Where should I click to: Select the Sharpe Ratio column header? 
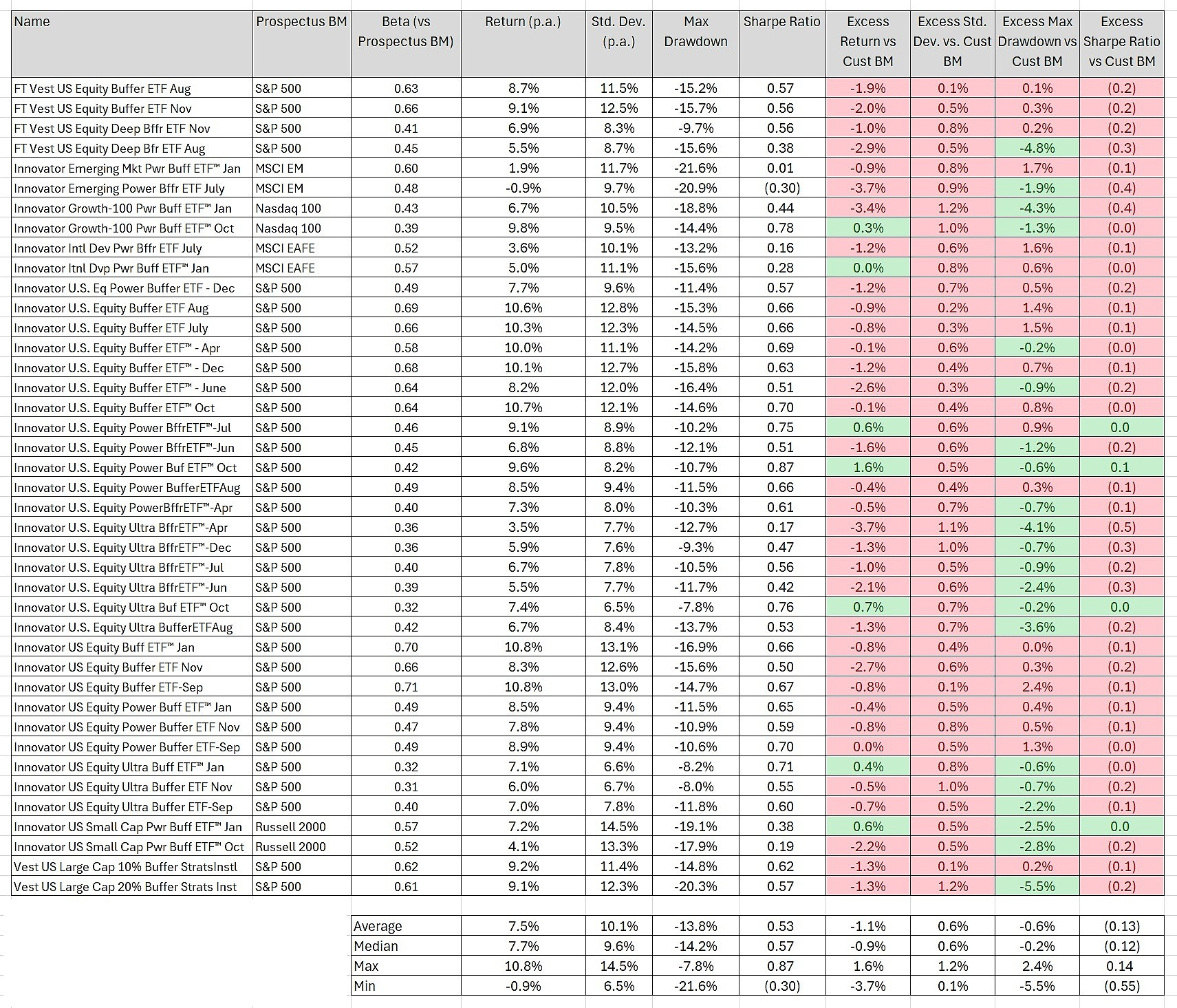[x=781, y=44]
